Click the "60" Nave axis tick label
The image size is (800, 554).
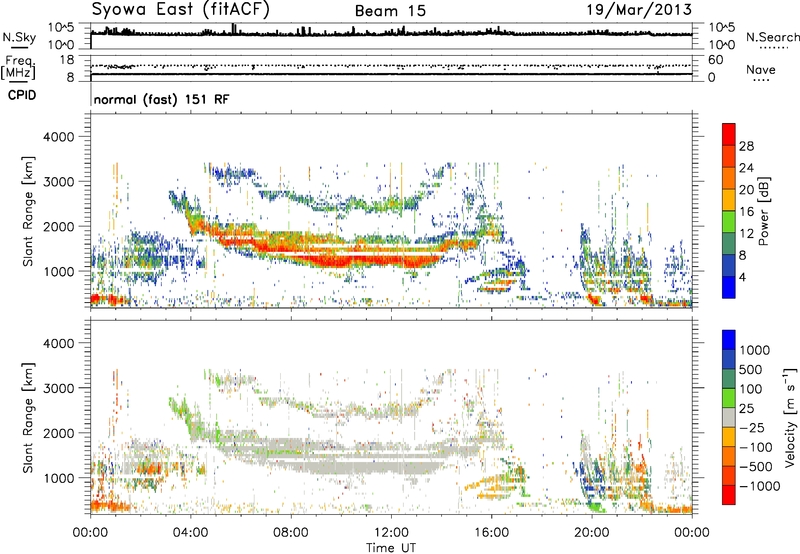pyautogui.click(x=715, y=60)
